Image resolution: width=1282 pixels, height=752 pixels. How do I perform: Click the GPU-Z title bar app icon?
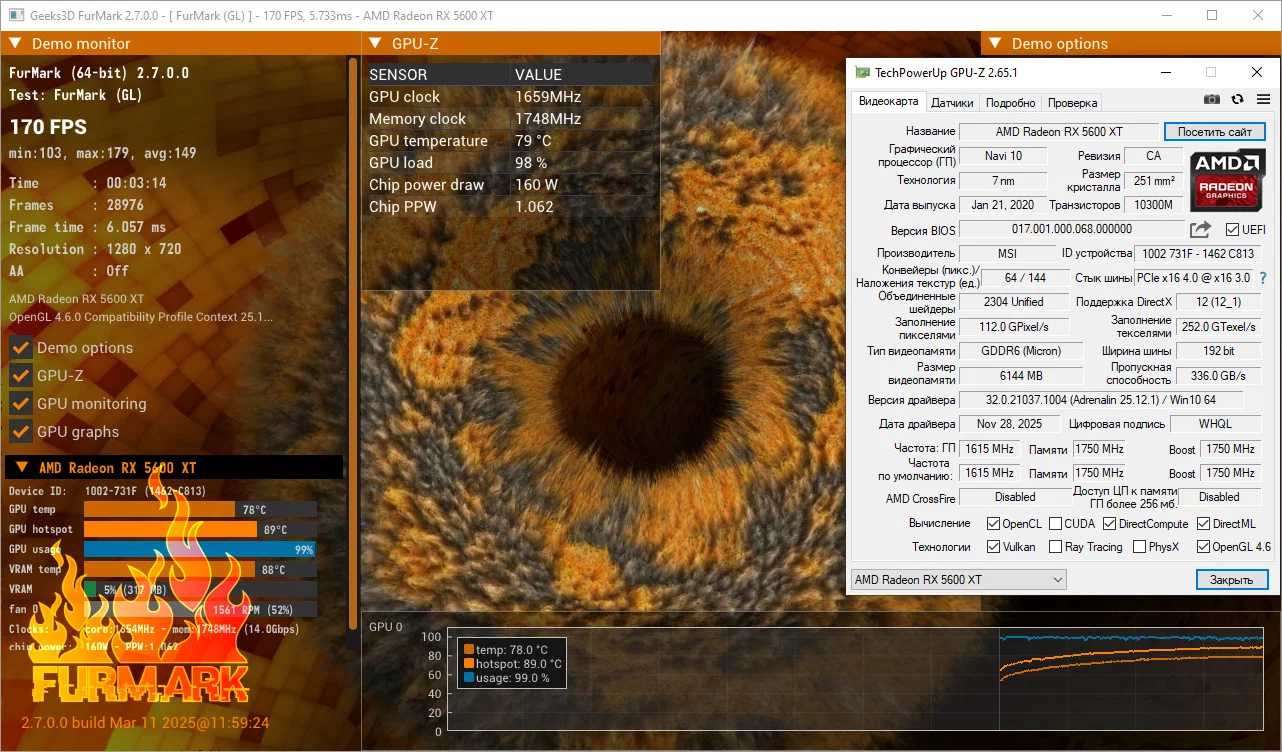(x=862, y=72)
